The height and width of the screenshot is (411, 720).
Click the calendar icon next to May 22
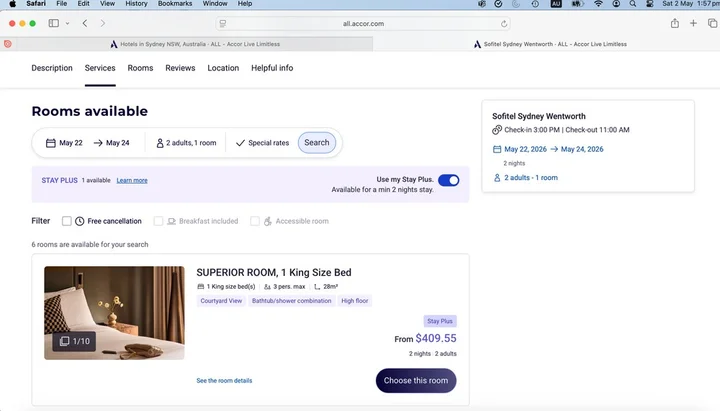tap(51, 143)
